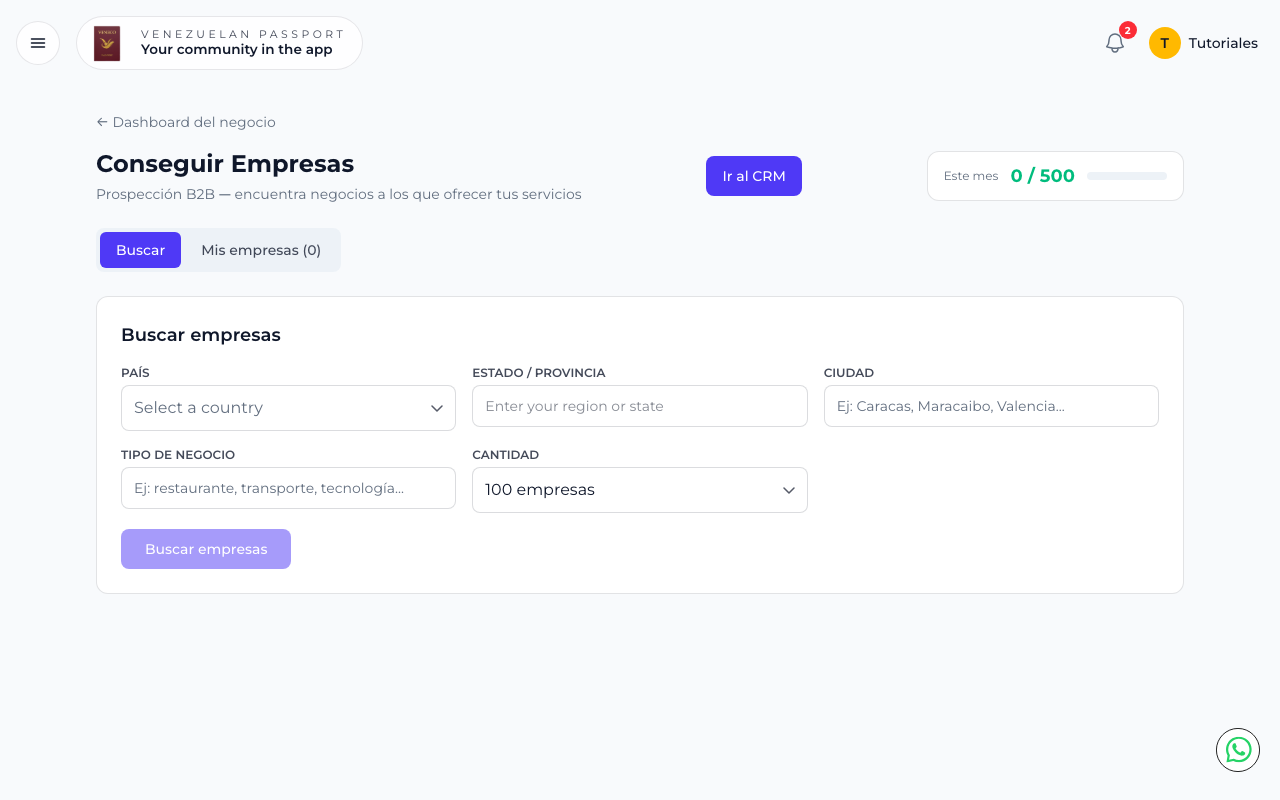Click the red notification badge showing 2
Image resolution: width=1280 pixels, height=800 pixels.
coord(1128,30)
